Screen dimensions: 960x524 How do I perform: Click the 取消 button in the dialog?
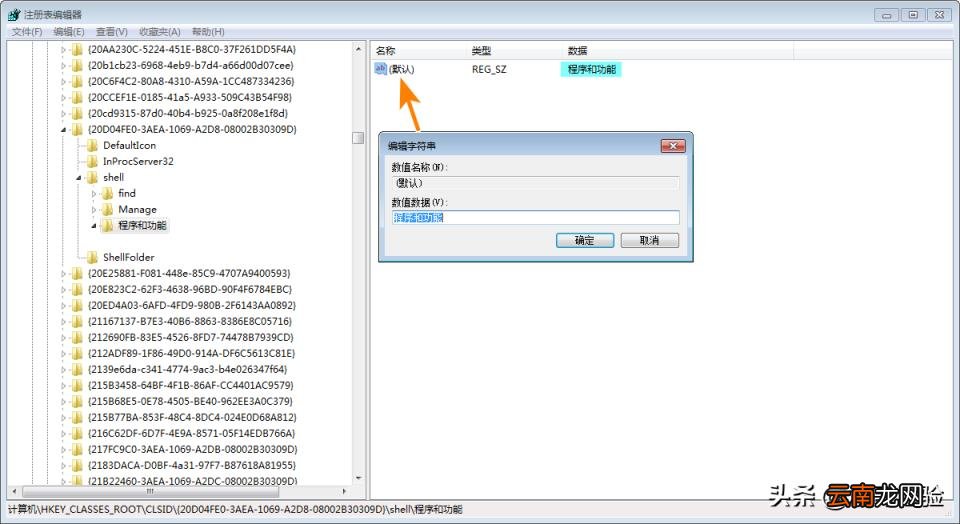[650, 241]
